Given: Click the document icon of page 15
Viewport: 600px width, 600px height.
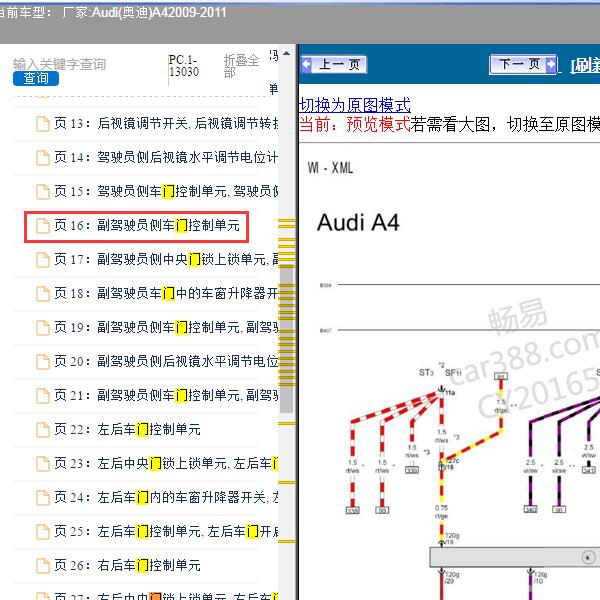Looking at the screenshot, I should (43, 191).
